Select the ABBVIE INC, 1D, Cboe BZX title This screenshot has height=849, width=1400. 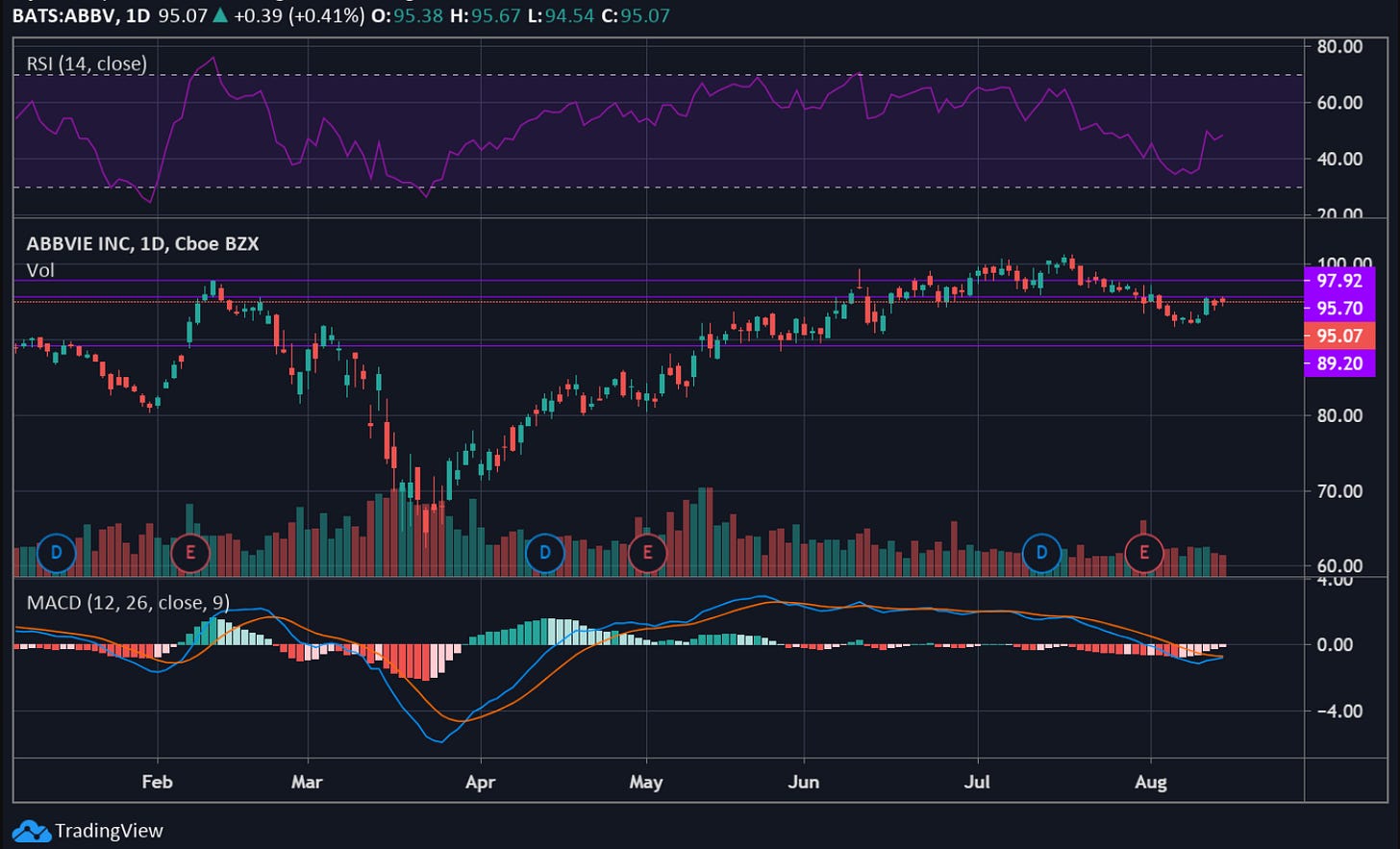pos(142,243)
